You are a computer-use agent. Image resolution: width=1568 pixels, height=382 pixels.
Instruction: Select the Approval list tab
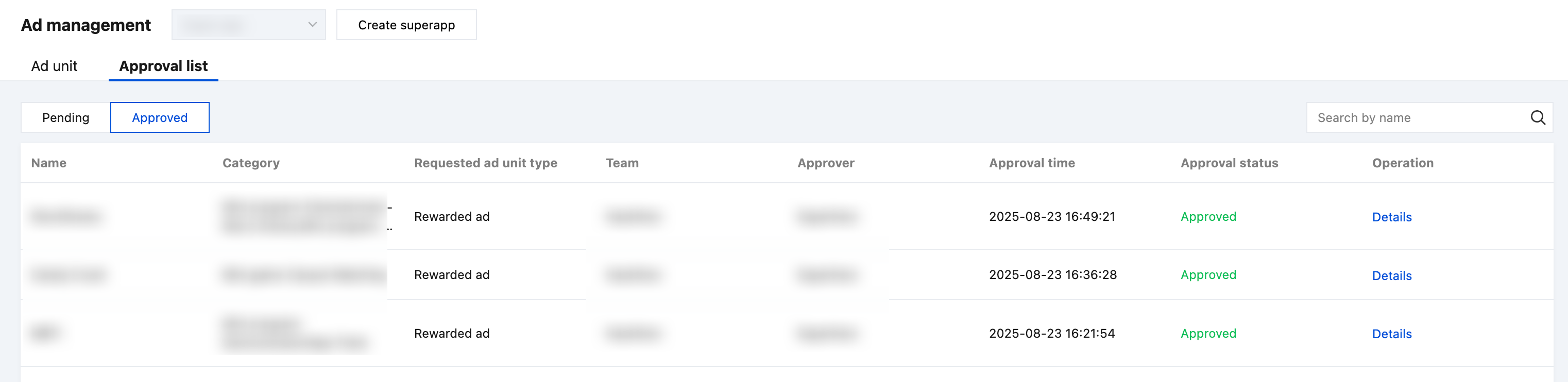(163, 66)
